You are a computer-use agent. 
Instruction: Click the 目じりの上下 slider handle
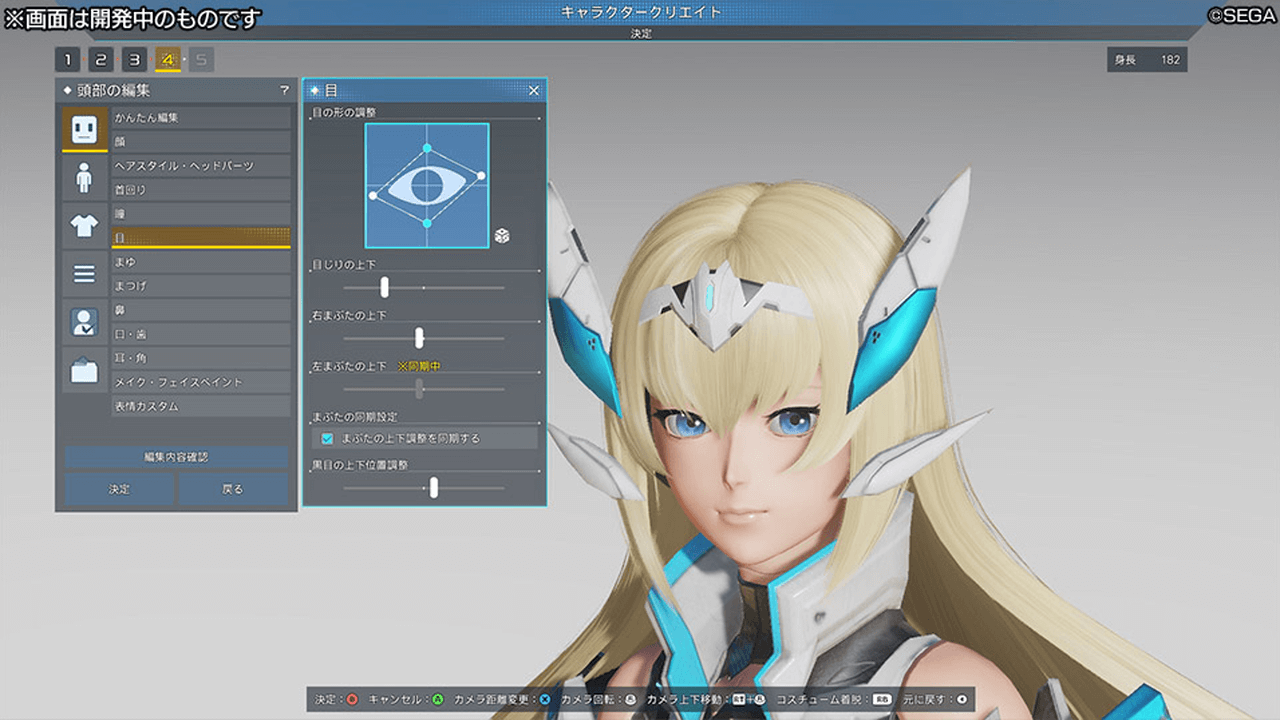(x=384, y=288)
